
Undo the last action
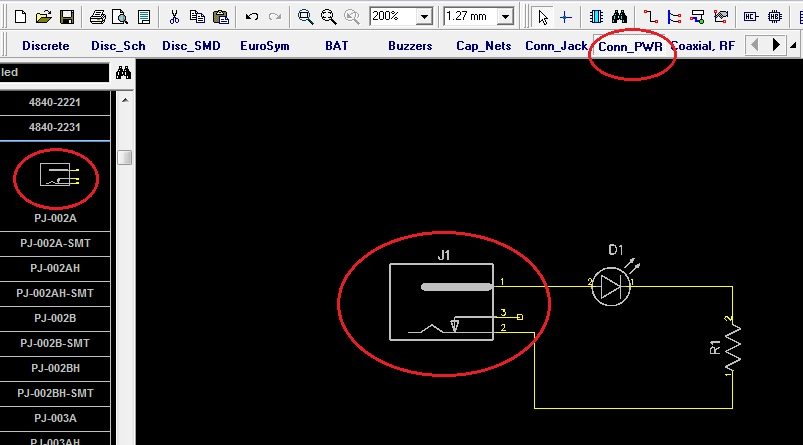[251, 17]
